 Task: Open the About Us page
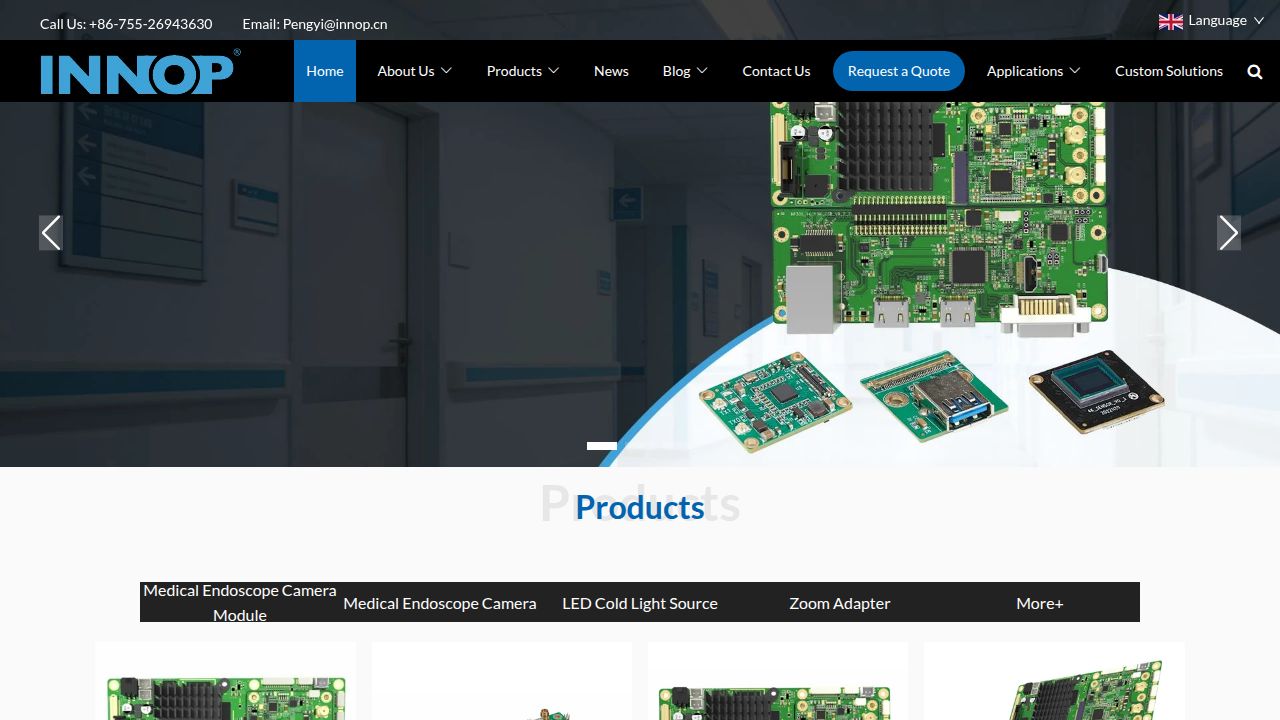pos(406,71)
